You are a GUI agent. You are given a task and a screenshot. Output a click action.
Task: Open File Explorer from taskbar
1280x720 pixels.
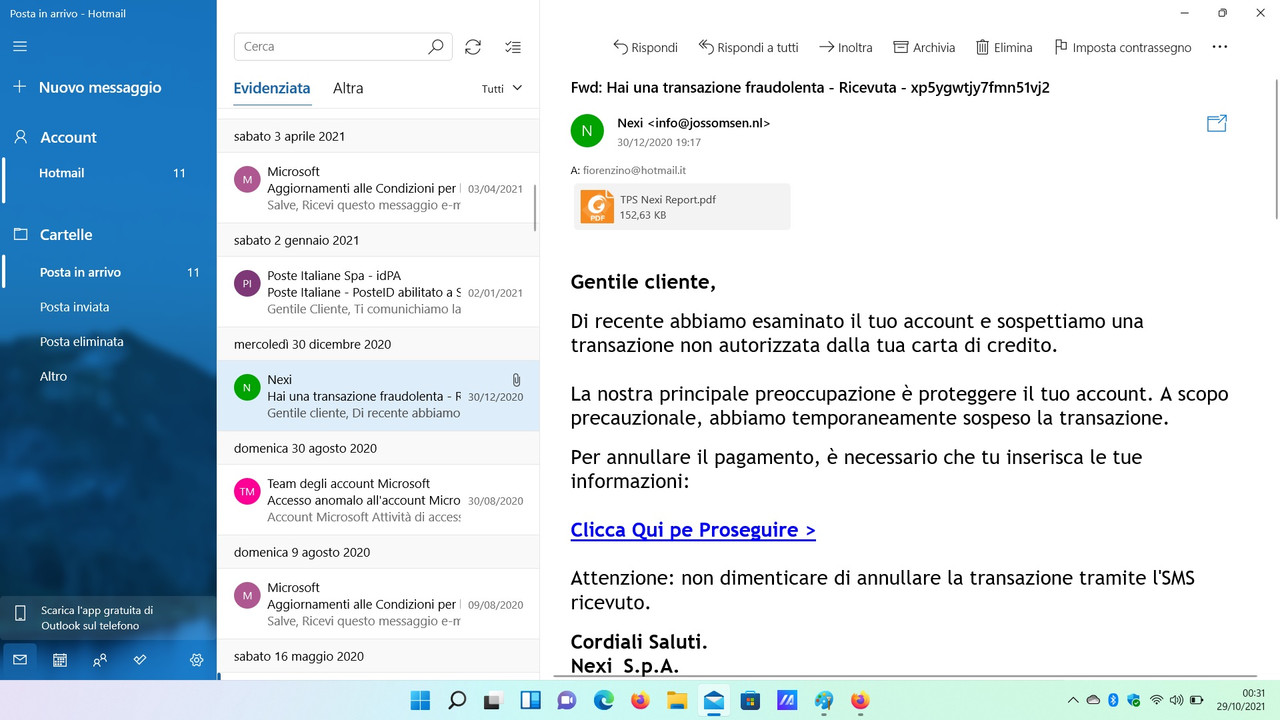(677, 701)
